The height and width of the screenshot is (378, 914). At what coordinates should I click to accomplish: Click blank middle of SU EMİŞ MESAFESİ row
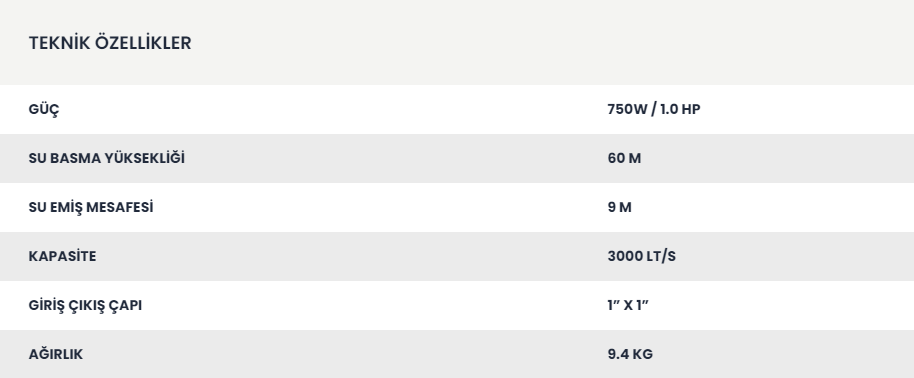(379, 207)
